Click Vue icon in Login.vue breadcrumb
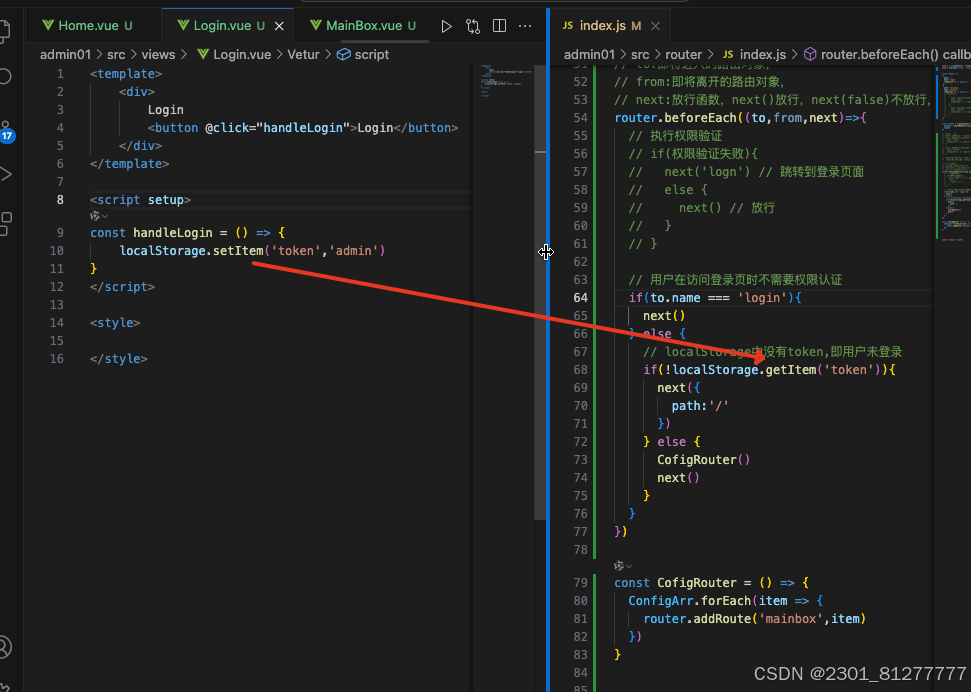 [x=202, y=55]
